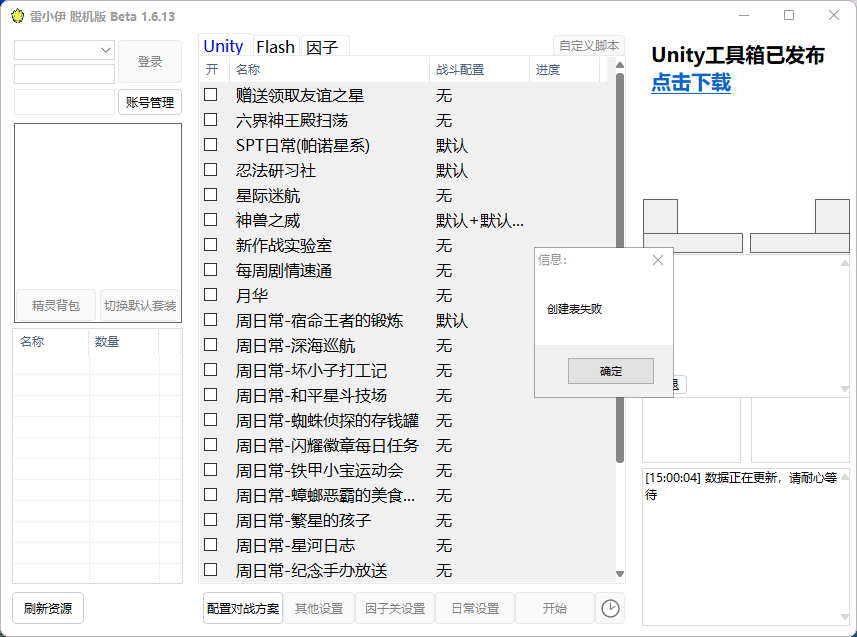Viewport: 857px width, 637px height.
Task: Check the 忍法研习社 task
Action: tap(208, 170)
